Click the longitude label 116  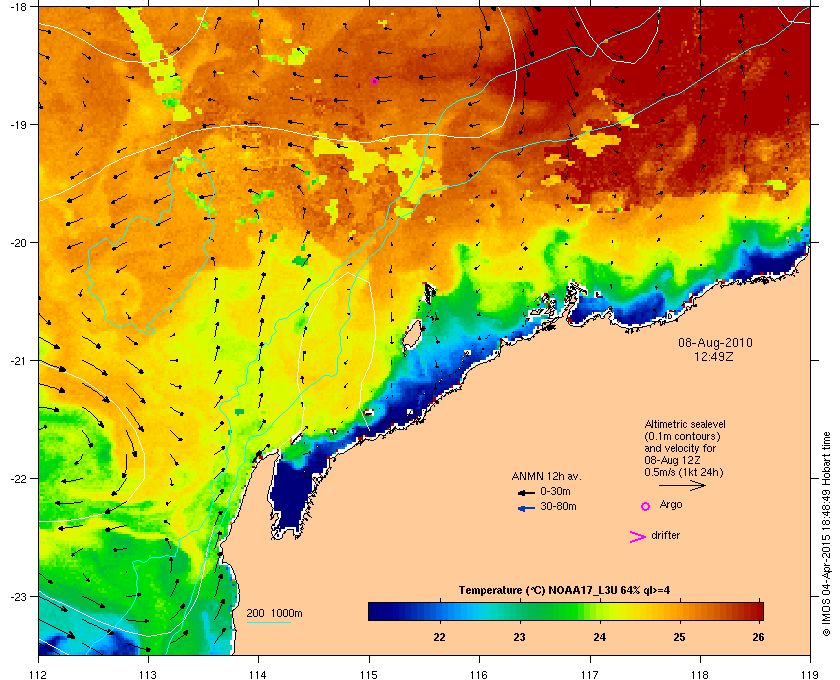479,675
